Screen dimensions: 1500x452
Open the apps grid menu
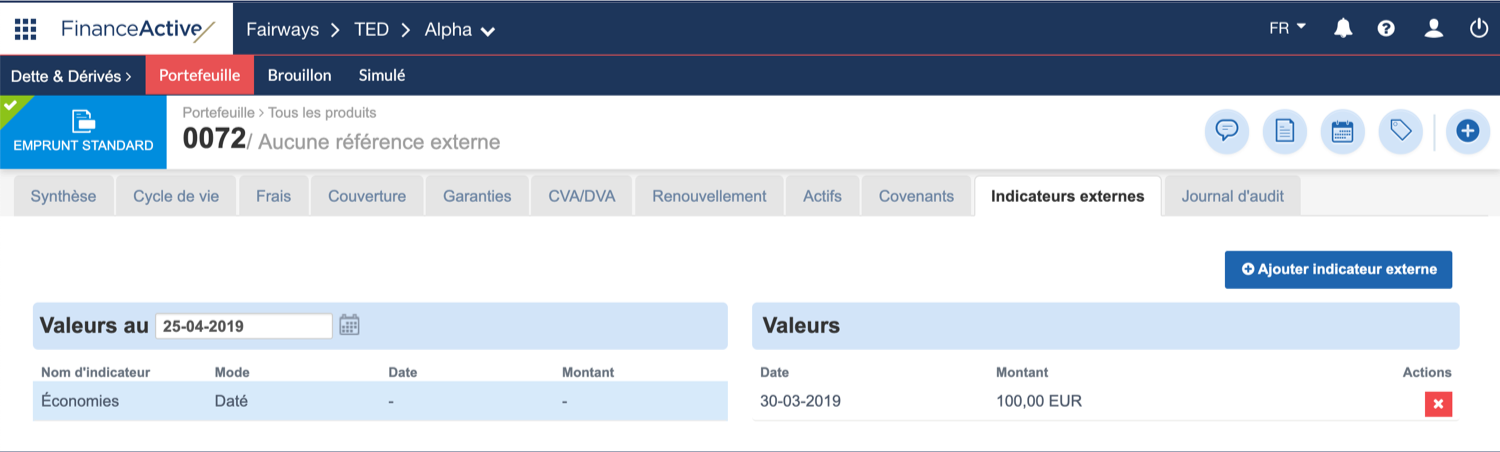25,29
